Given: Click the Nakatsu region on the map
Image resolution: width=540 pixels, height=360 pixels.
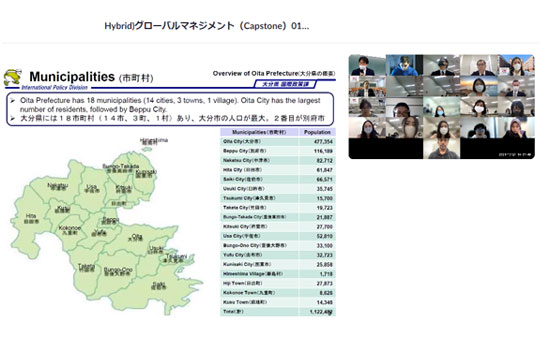Looking at the screenshot, I should click(58, 186).
